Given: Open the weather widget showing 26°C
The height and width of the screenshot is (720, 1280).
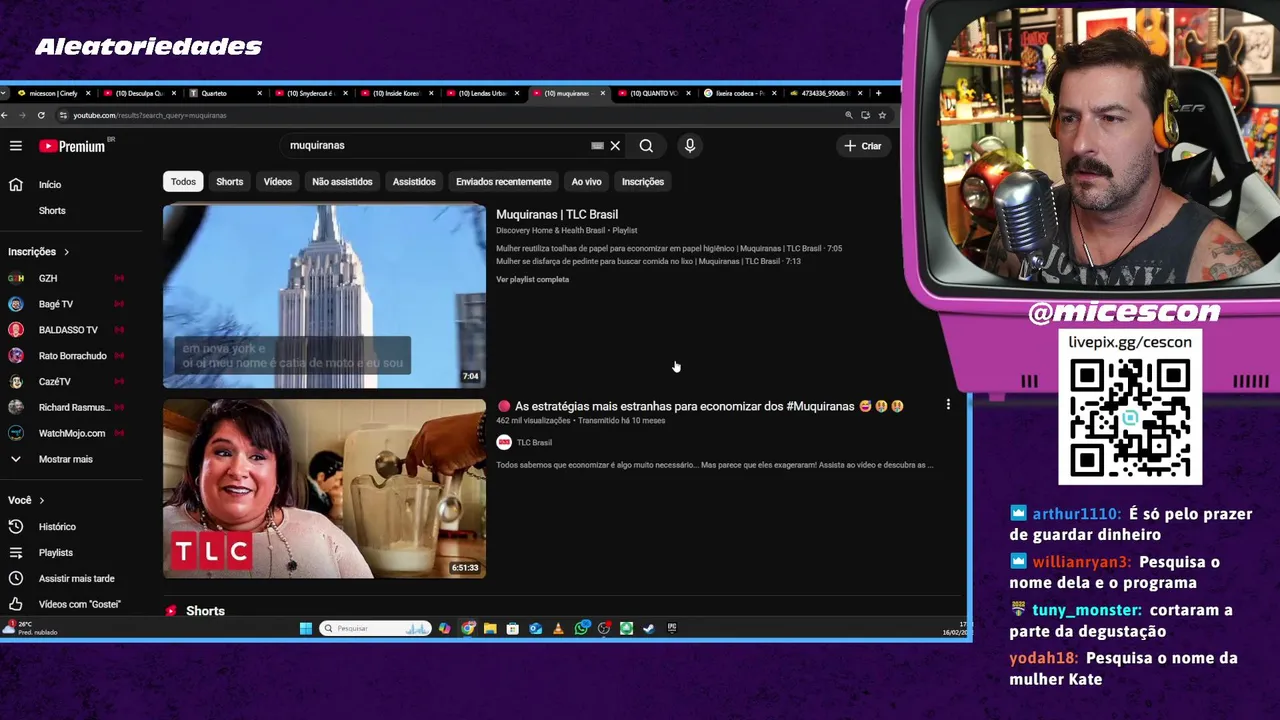Looking at the screenshot, I should pos(32,629).
